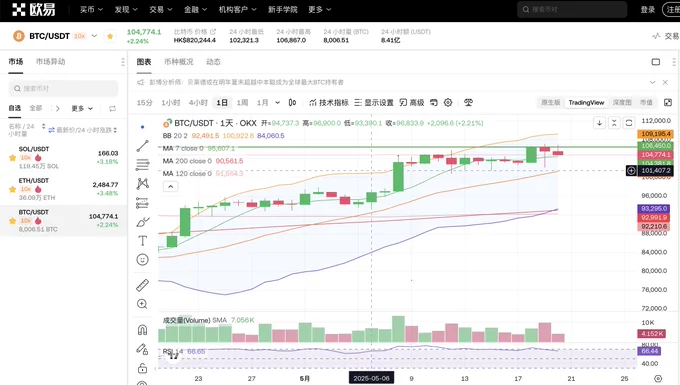Toggle BTC/USDT favorite star
The width and height of the screenshot is (680, 385).
[x=110, y=36]
